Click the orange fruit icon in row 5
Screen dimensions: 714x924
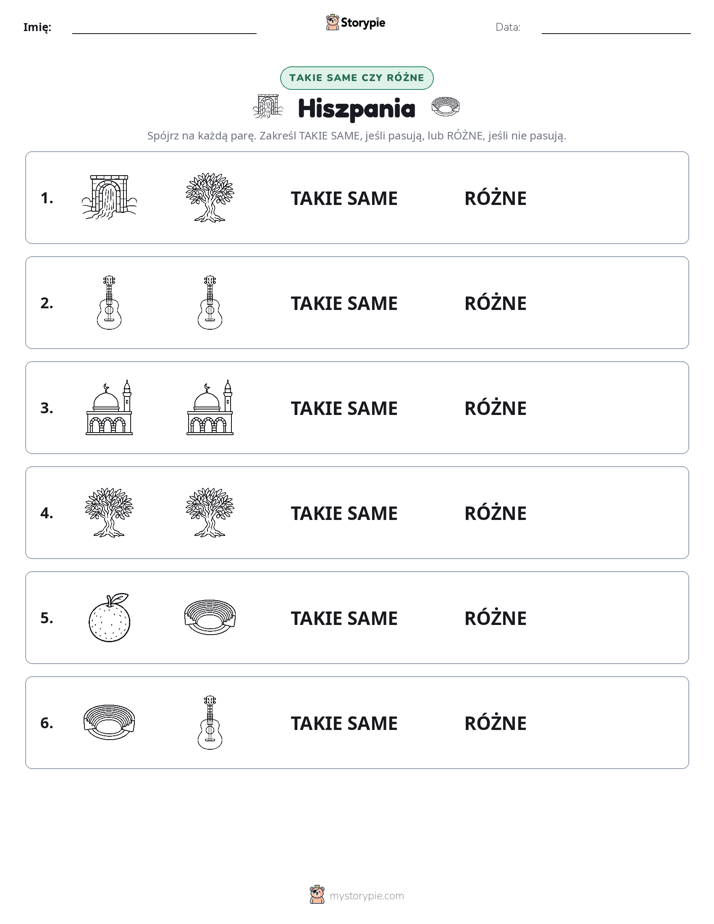(x=109, y=617)
